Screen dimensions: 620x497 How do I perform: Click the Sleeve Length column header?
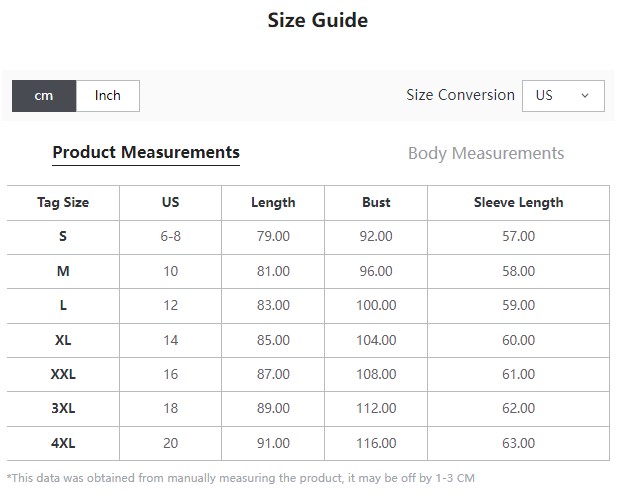(x=518, y=202)
